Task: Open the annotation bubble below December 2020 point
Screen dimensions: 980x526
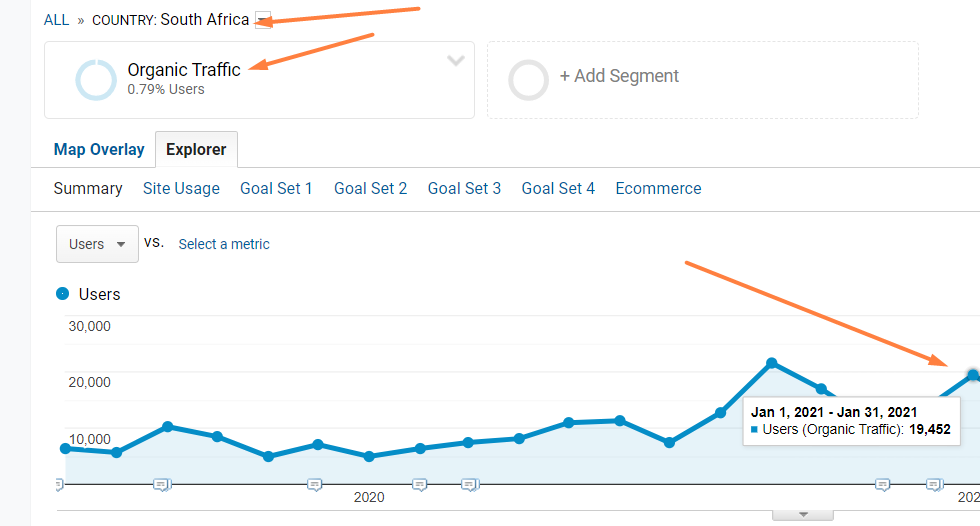Action: [x=882, y=484]
